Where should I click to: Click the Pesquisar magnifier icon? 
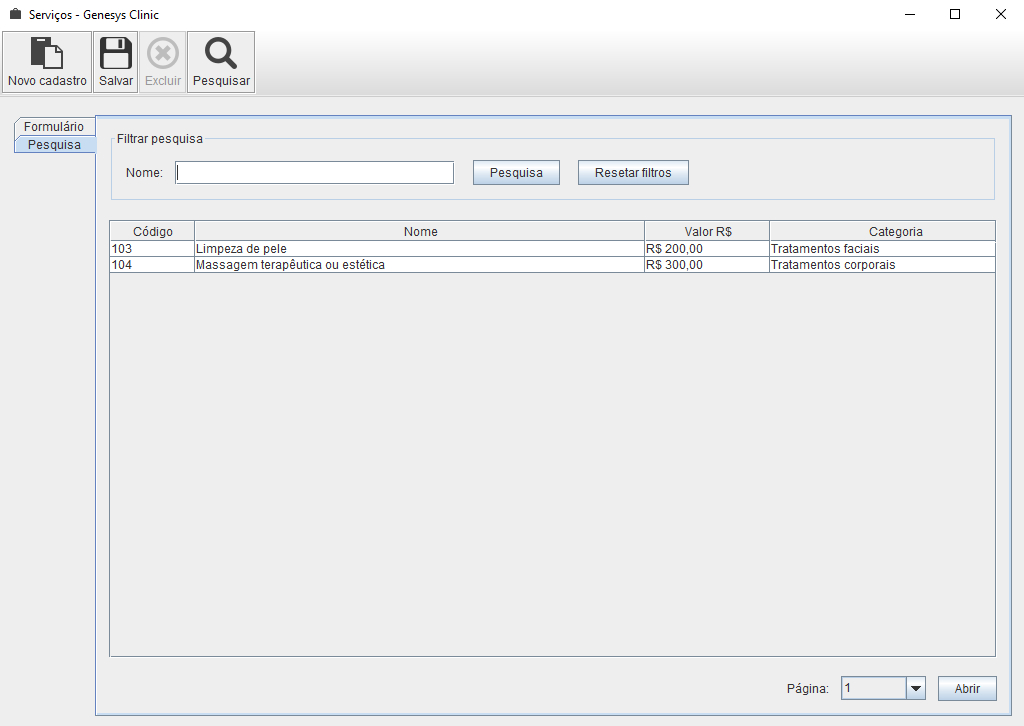coord(221,53)
